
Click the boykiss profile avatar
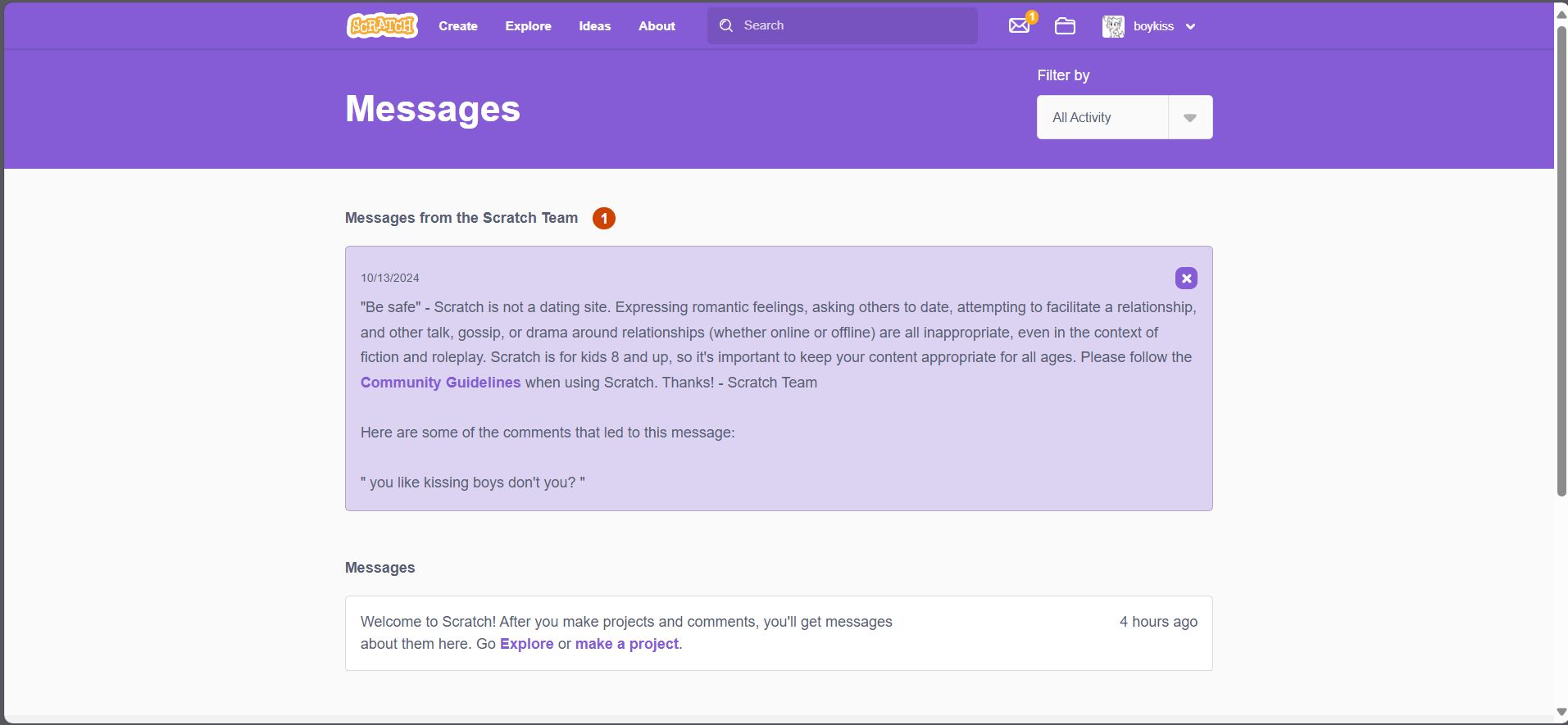(1113, 26)
